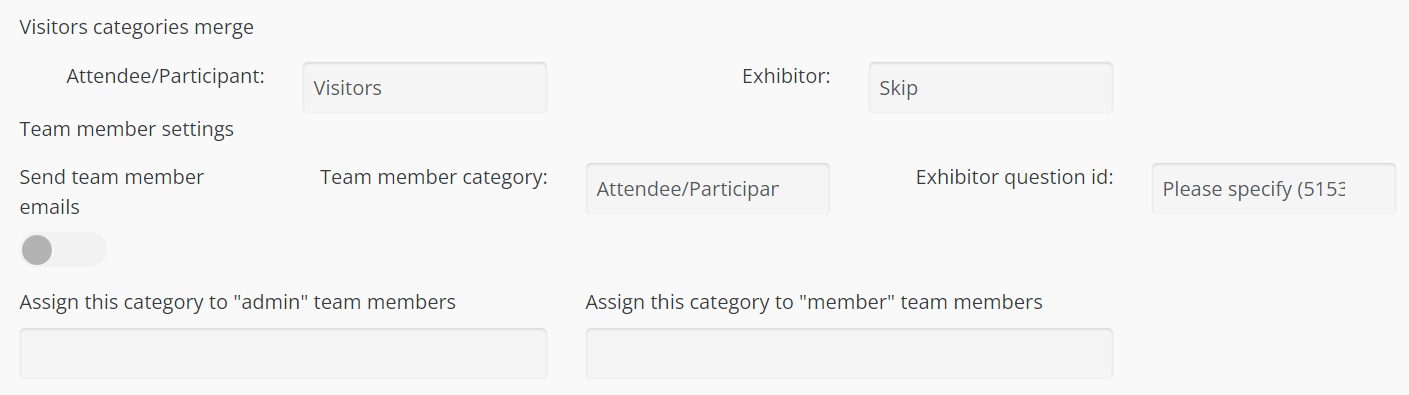The height and width of the screenshot is (395, 1409).
Task: Click the "Send team member emails" label
Action: pos(112,192)
